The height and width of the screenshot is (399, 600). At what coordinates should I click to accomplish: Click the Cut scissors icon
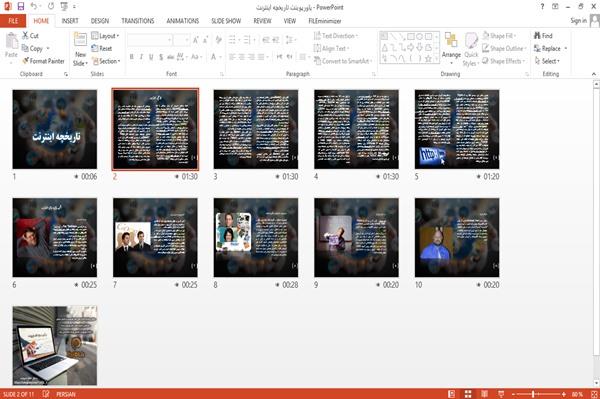(x=25, y=36)
